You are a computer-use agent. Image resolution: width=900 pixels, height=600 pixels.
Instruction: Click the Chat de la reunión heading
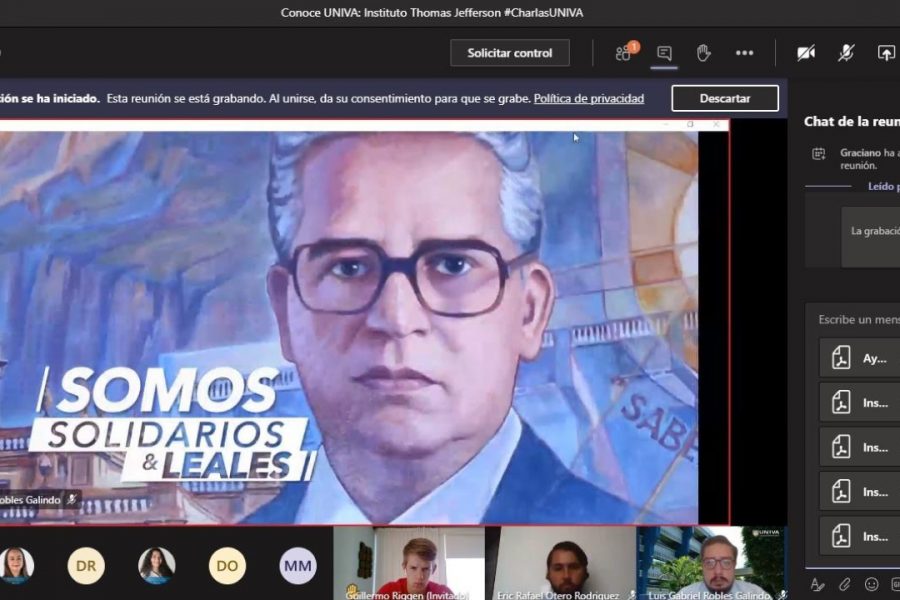(852, 121)
